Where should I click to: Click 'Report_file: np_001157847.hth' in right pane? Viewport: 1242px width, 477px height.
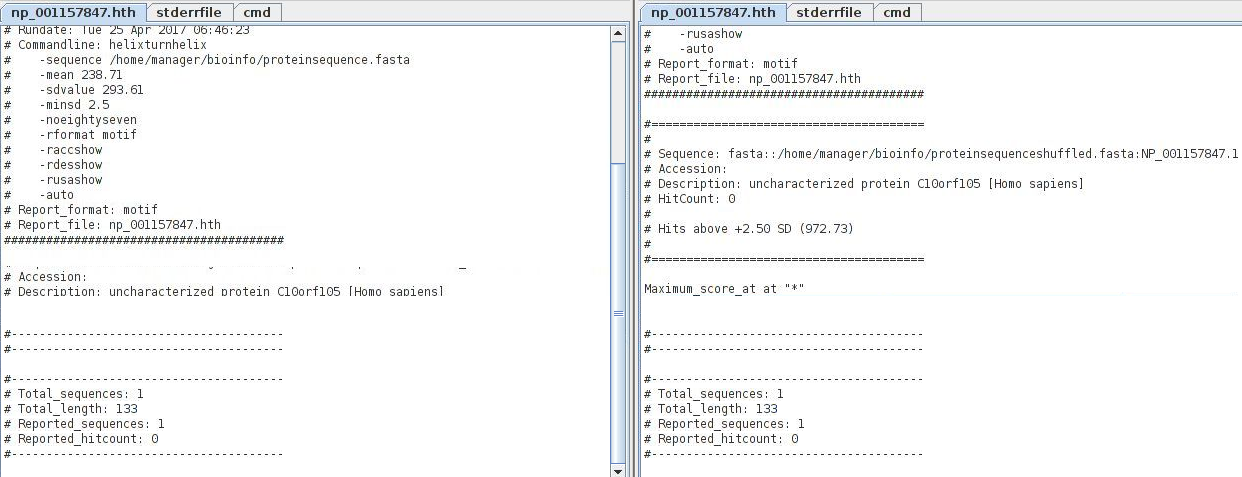(x=758, y=79)
